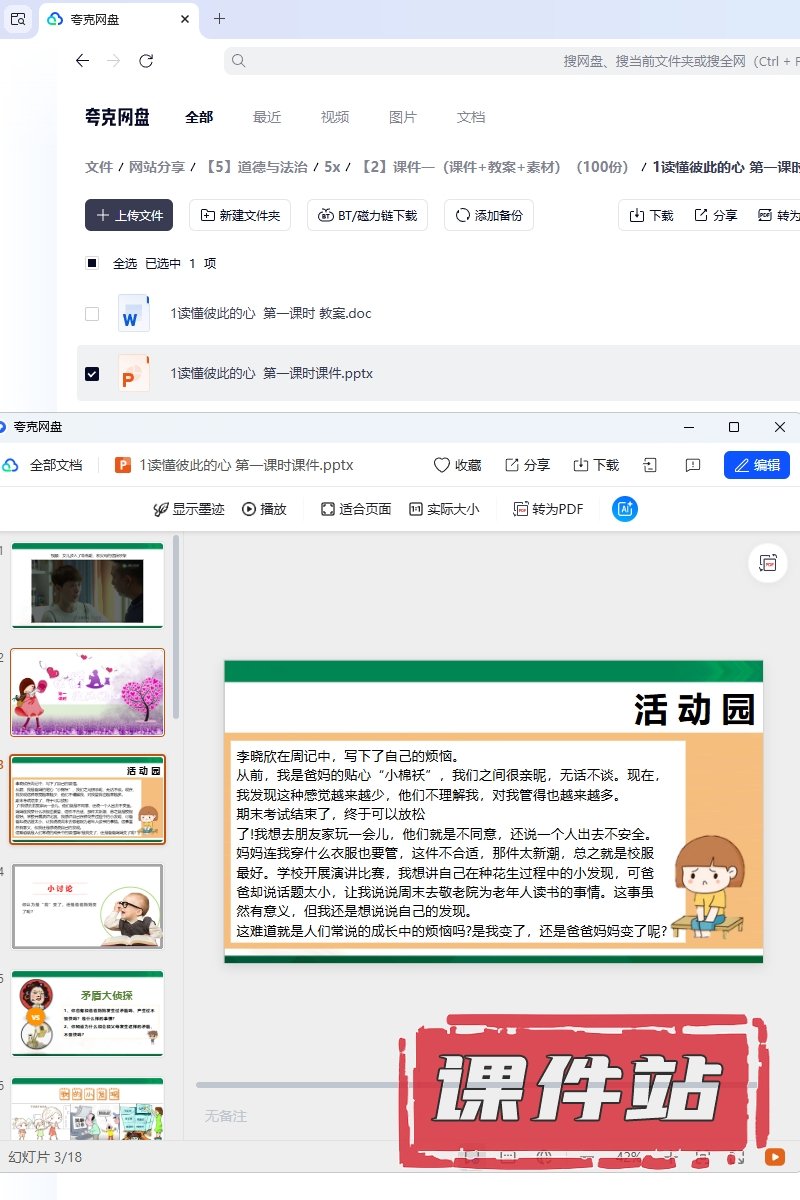The image size is (800, 1200).
Task: Switch to the 视频 tab
Action: (x=335, y=117)
